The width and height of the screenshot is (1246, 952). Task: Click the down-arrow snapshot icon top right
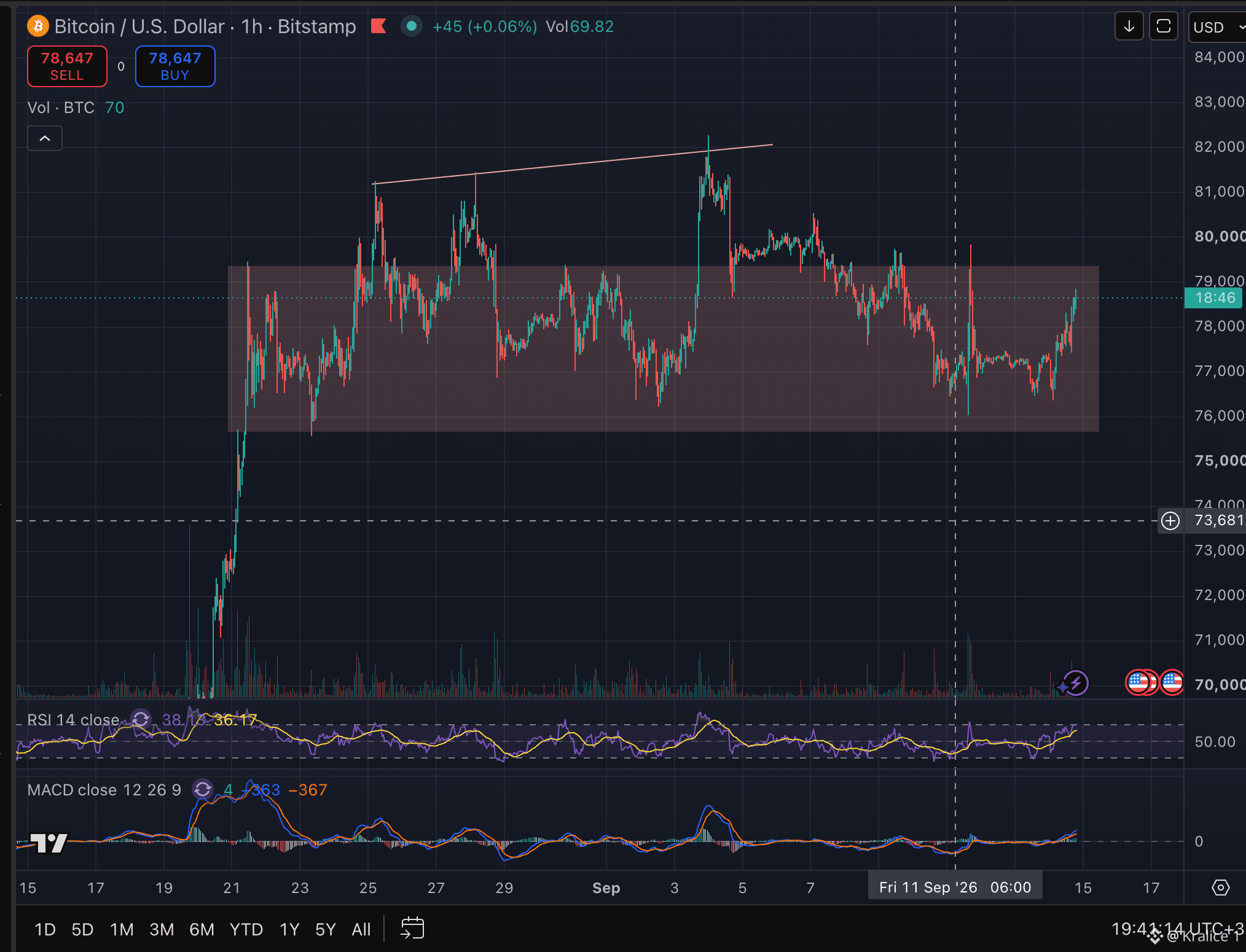pos(1129,26)
